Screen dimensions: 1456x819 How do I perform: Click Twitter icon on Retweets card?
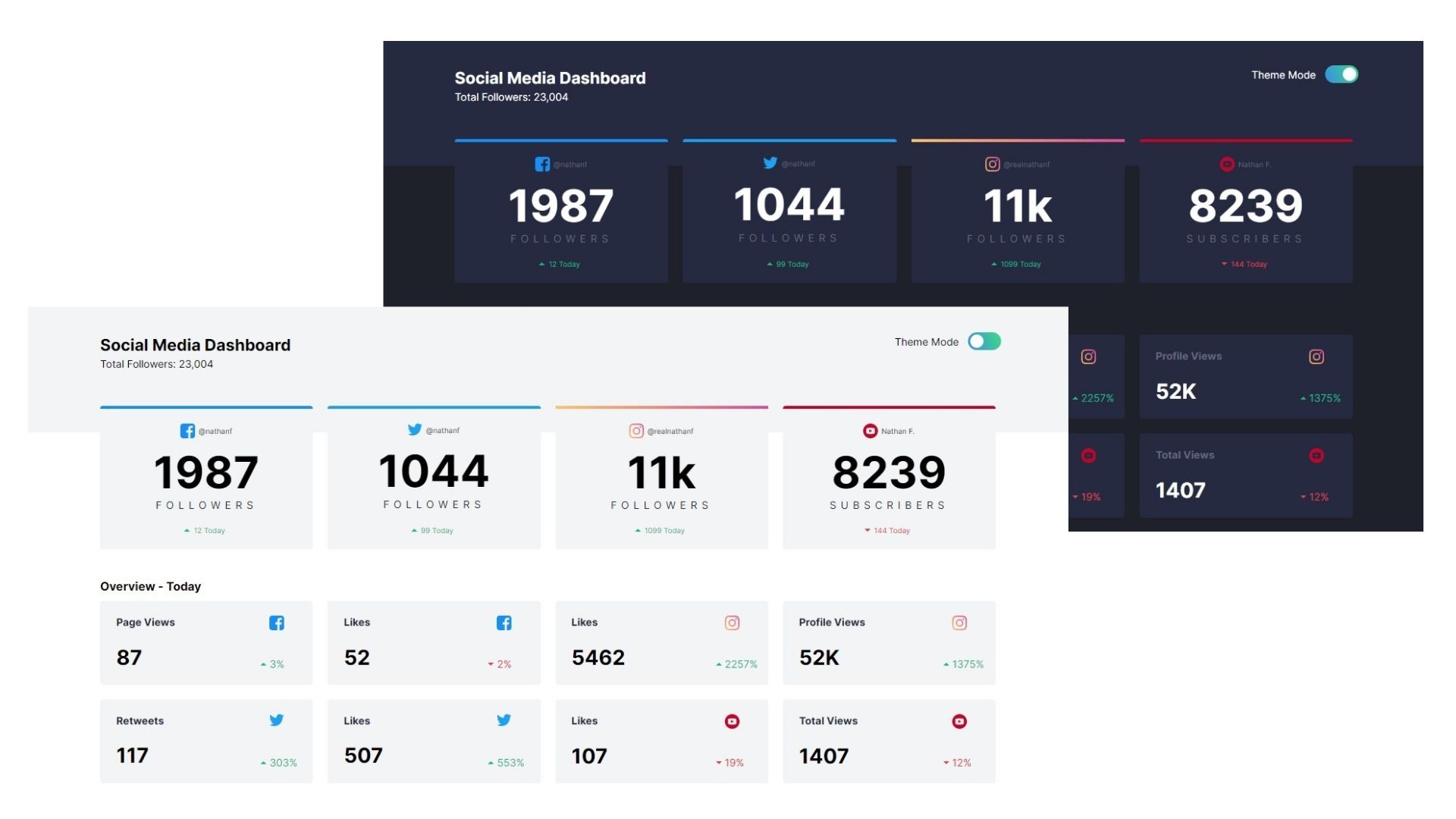coord(277,720)
